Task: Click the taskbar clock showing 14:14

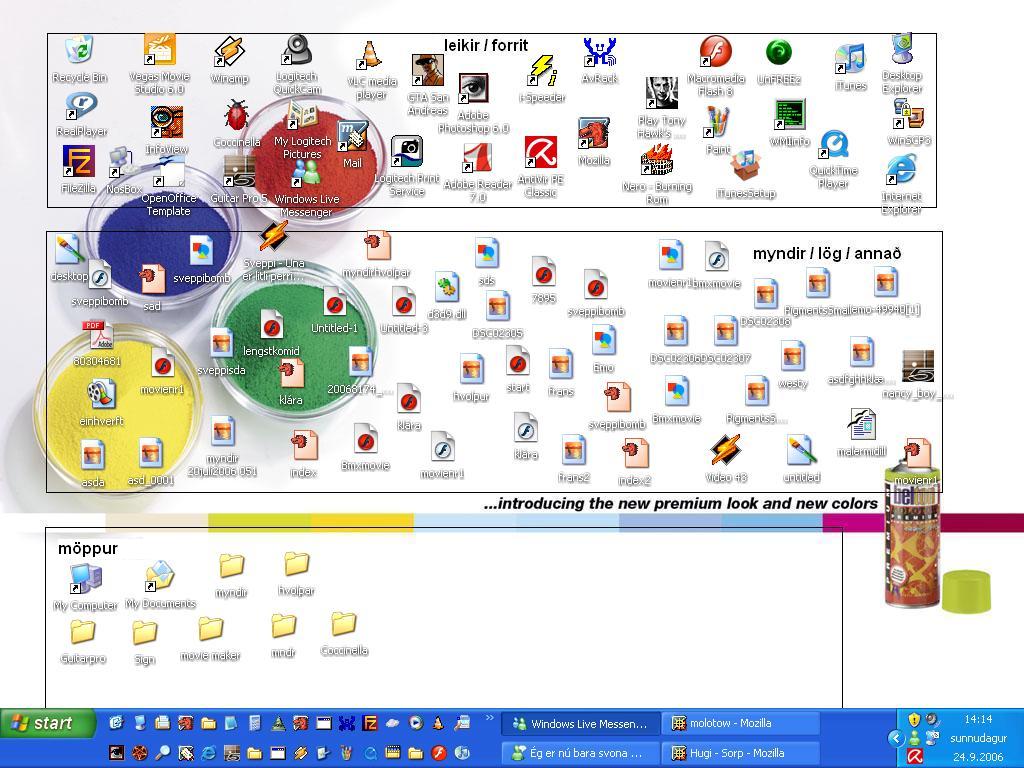Action: coord(978,719)
